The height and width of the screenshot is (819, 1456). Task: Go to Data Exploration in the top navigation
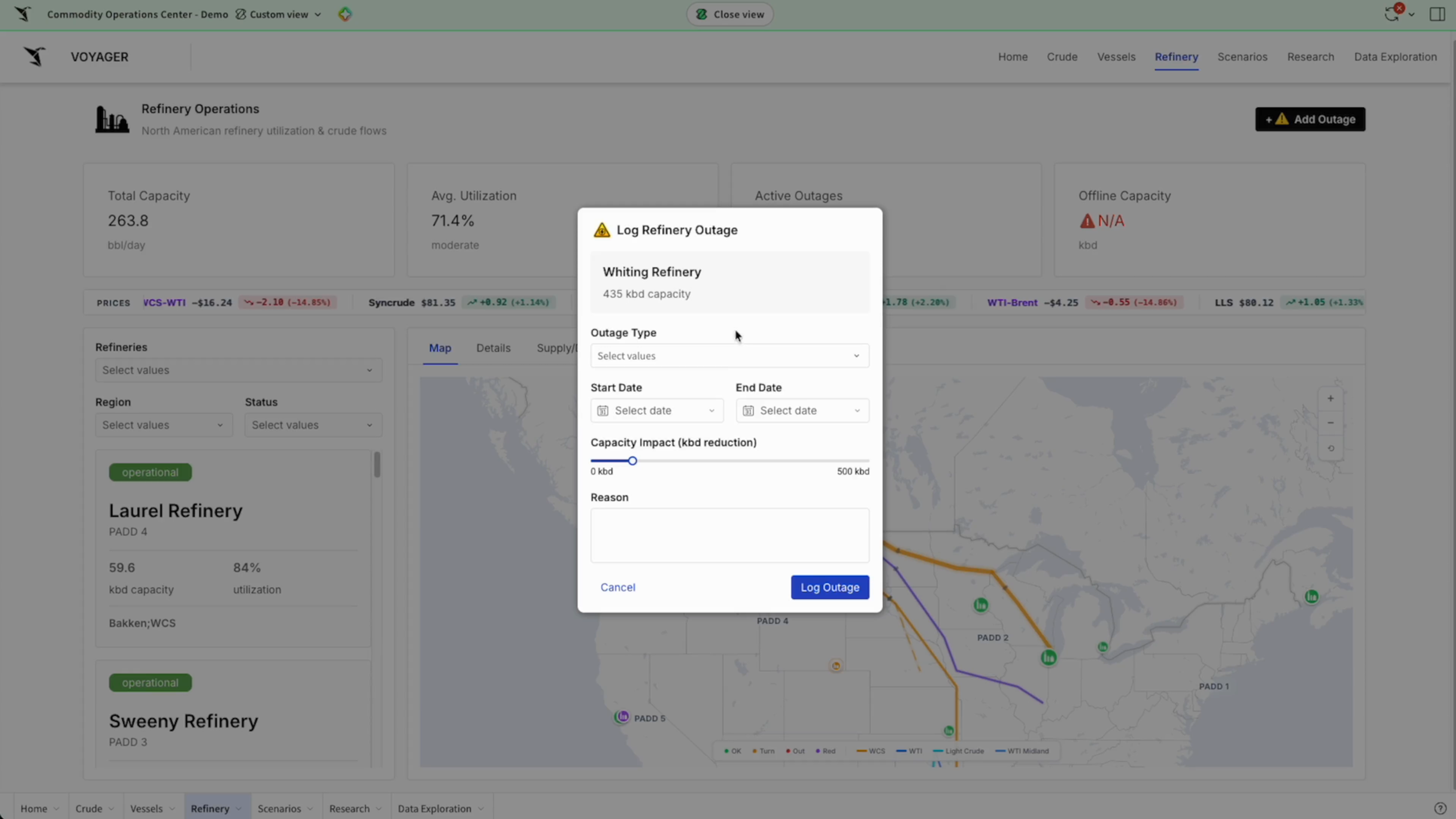1395,57
